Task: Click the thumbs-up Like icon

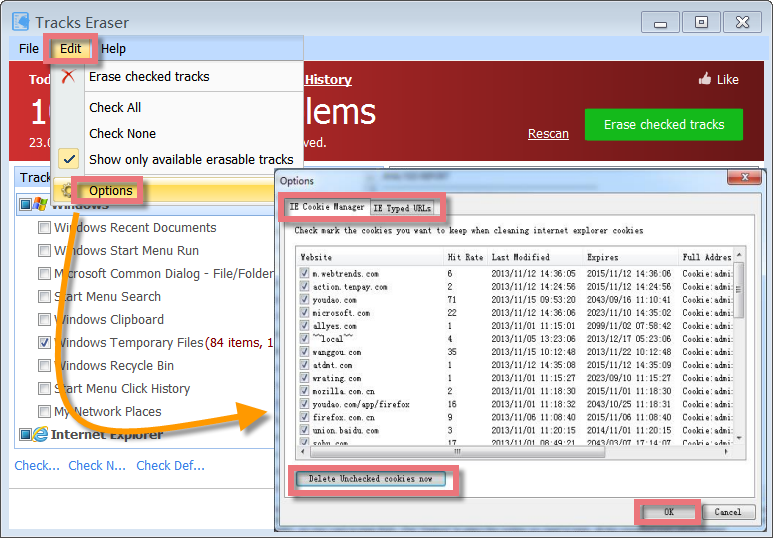Action: tap(704, 79)
